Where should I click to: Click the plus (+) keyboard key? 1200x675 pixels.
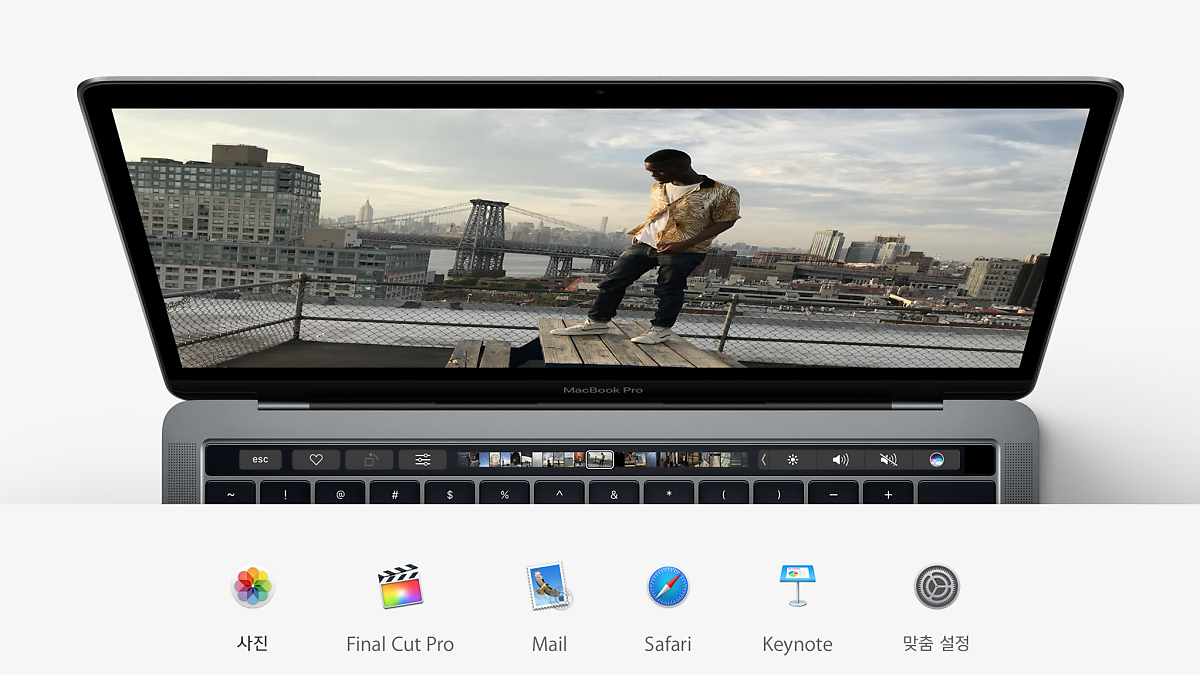[x=888, y=493]
